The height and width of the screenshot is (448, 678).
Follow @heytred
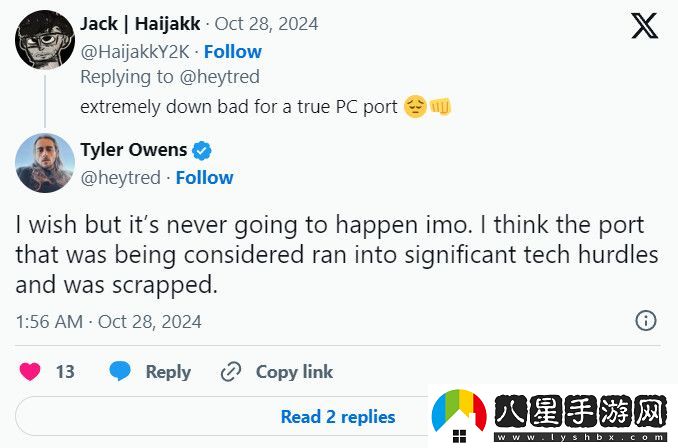(204, 177)
